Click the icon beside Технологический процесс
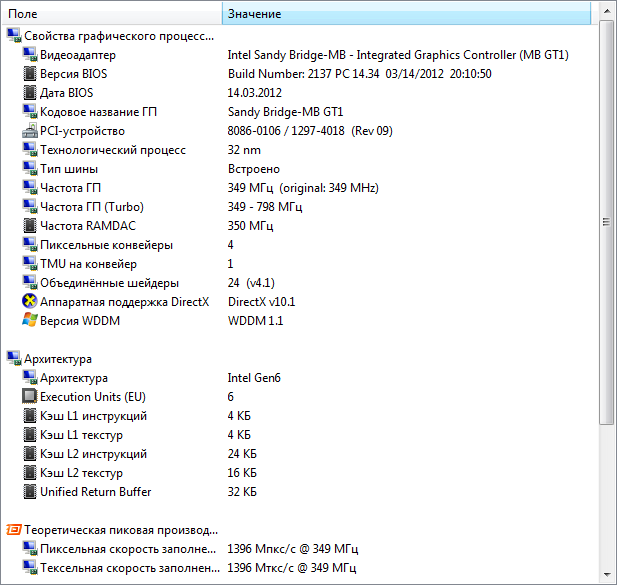Viewport: 617px width, 585px height. tap(30, 149)
